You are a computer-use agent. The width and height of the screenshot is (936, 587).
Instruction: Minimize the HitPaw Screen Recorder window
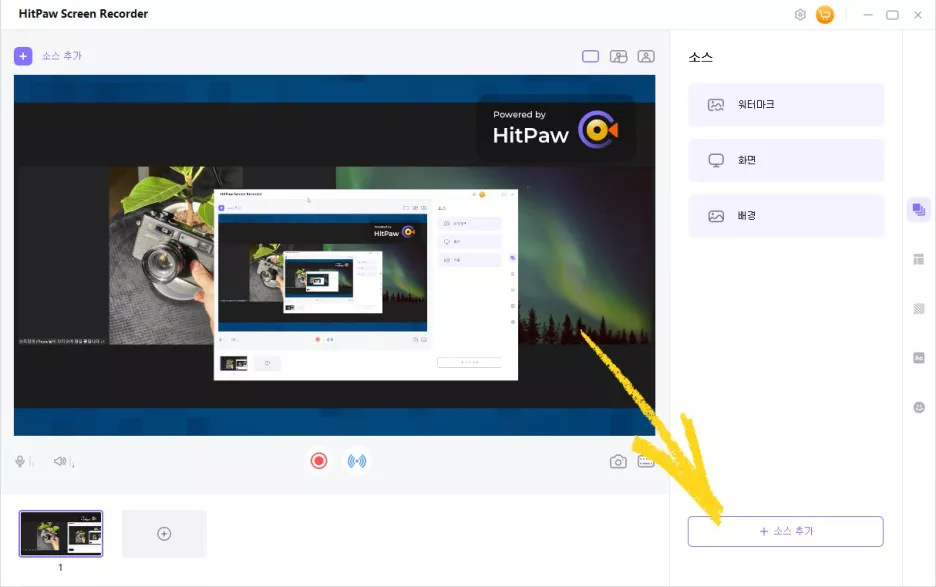(x=868, y=15)
